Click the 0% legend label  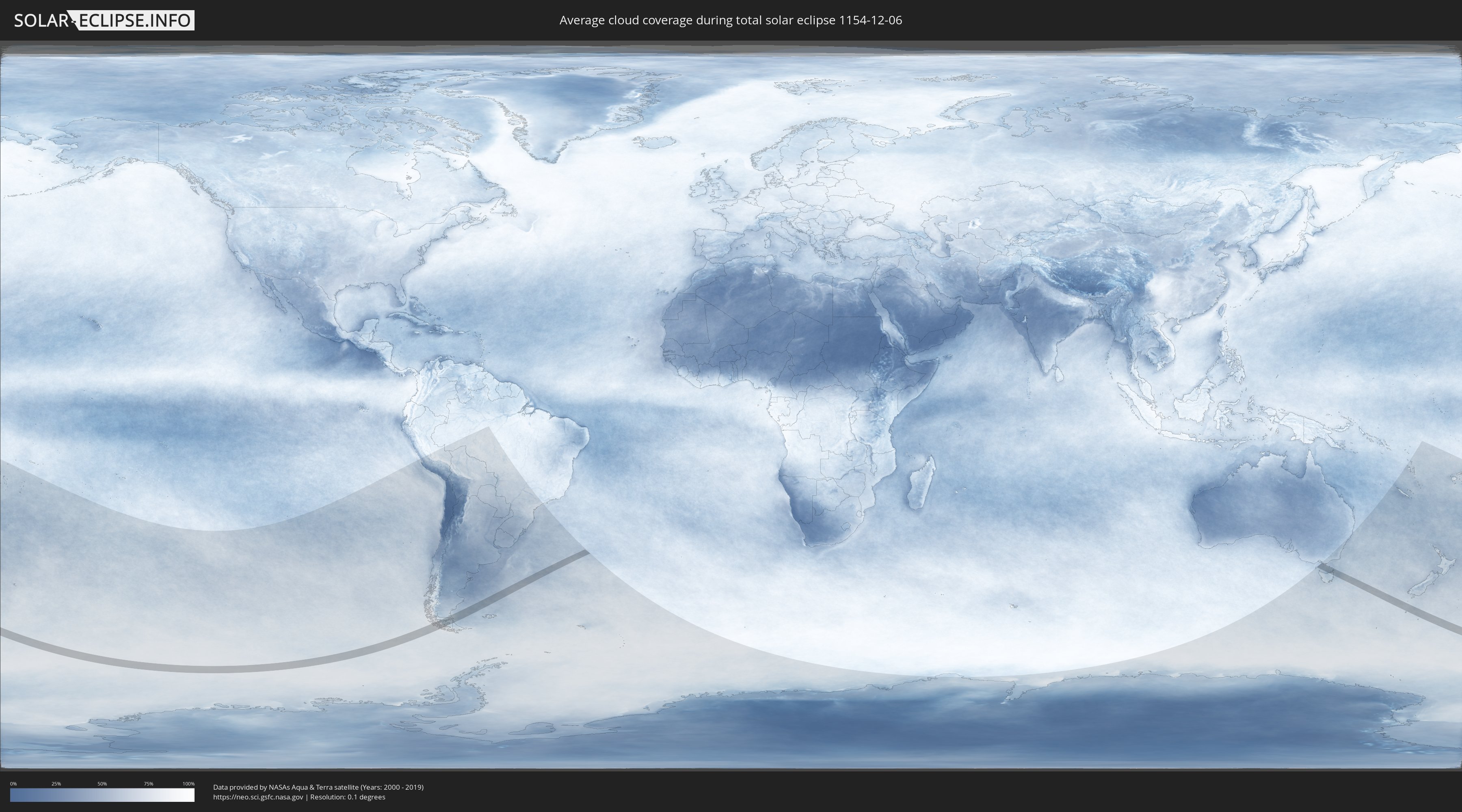click(x=13, y=784)
